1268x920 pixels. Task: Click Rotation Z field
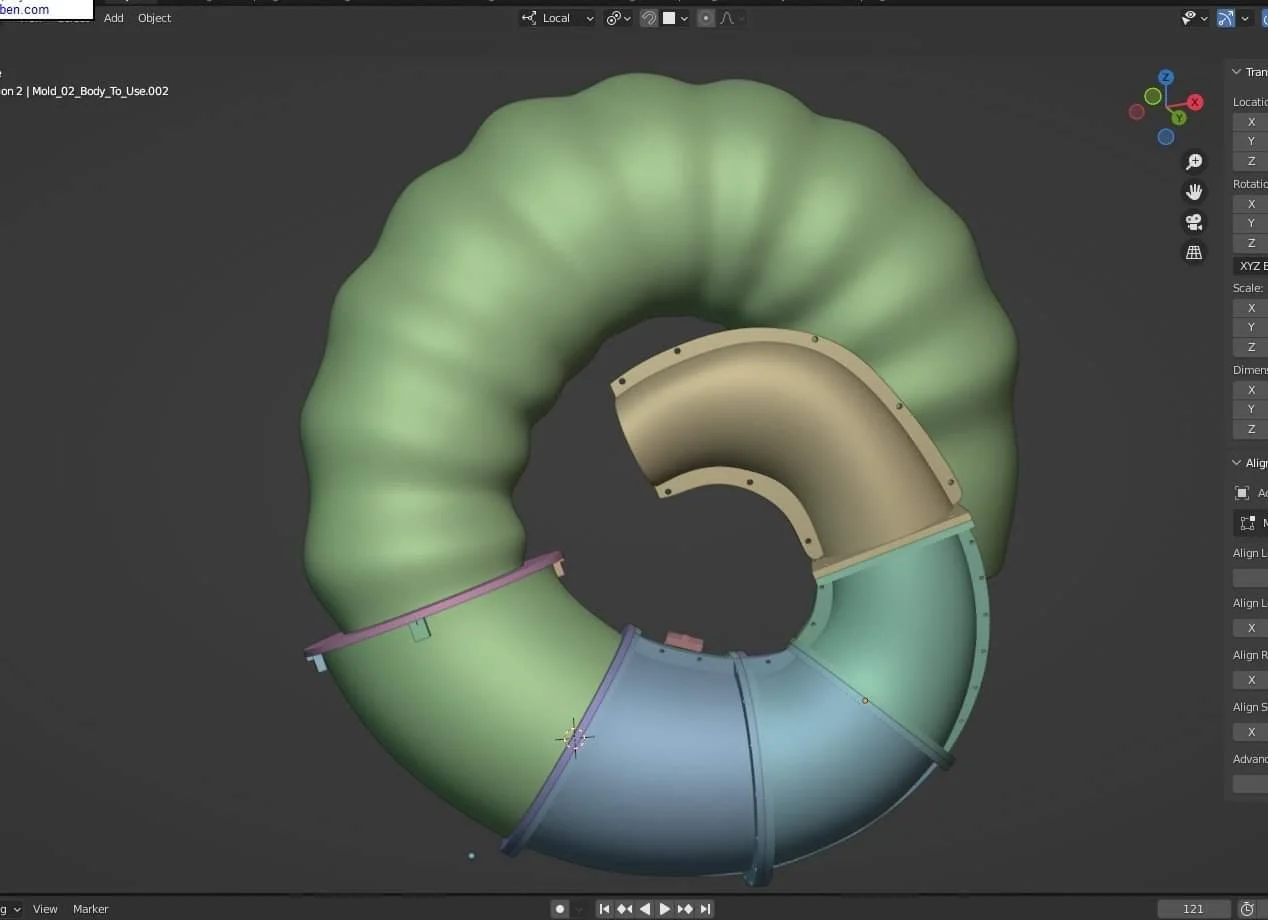(1250, 243)
